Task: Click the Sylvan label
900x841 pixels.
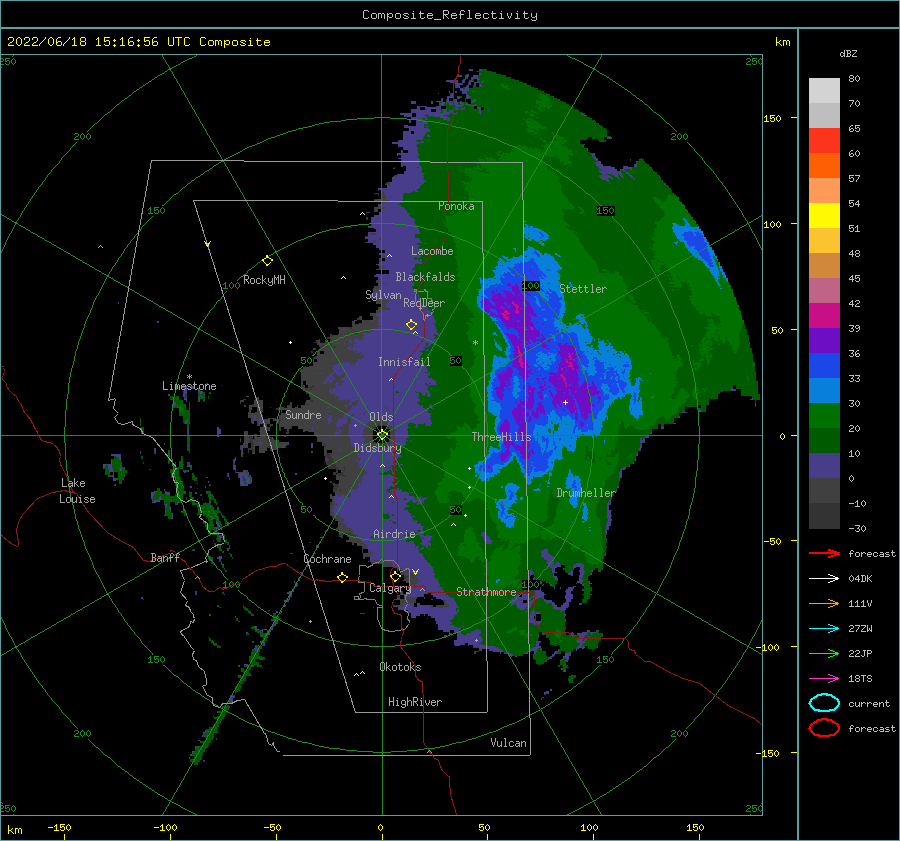Action: coord(383,295)
